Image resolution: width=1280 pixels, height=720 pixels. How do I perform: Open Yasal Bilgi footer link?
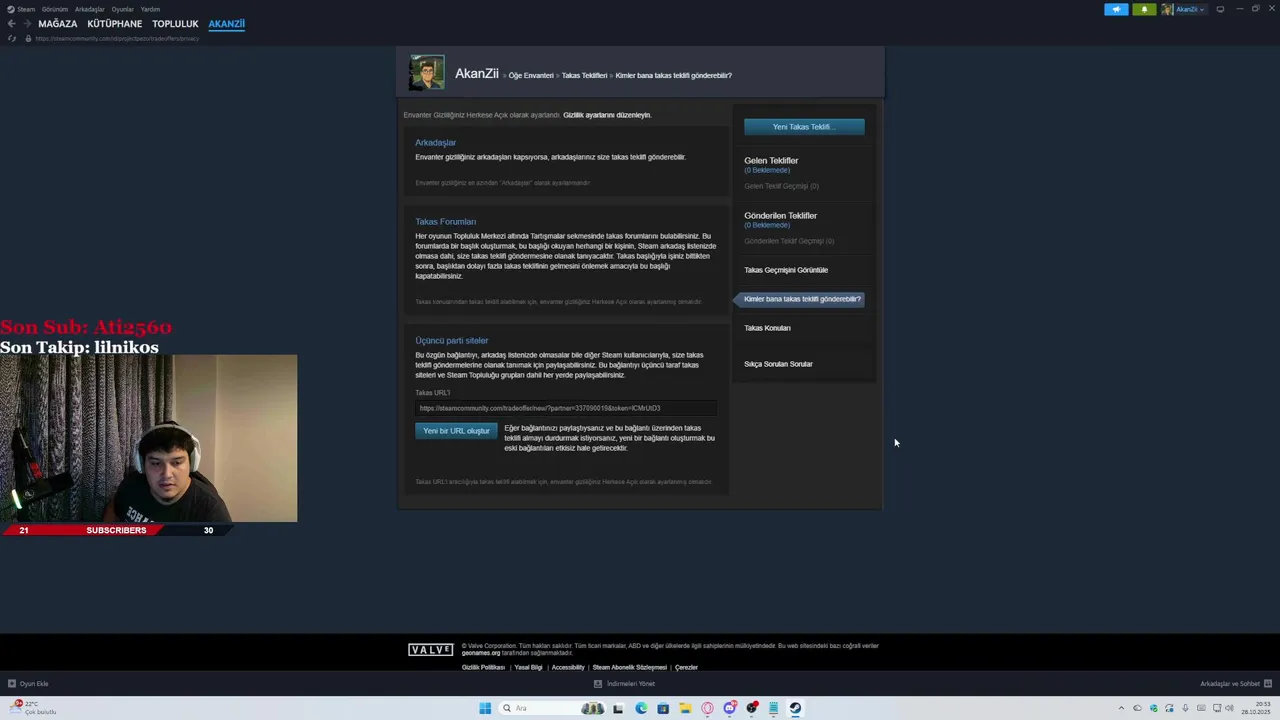(528, 667)
